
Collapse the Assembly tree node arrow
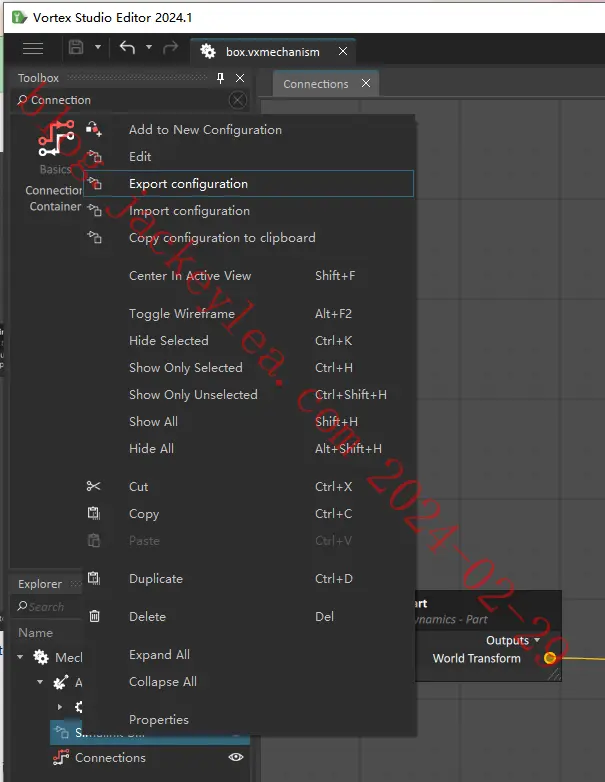pos(40,682)
